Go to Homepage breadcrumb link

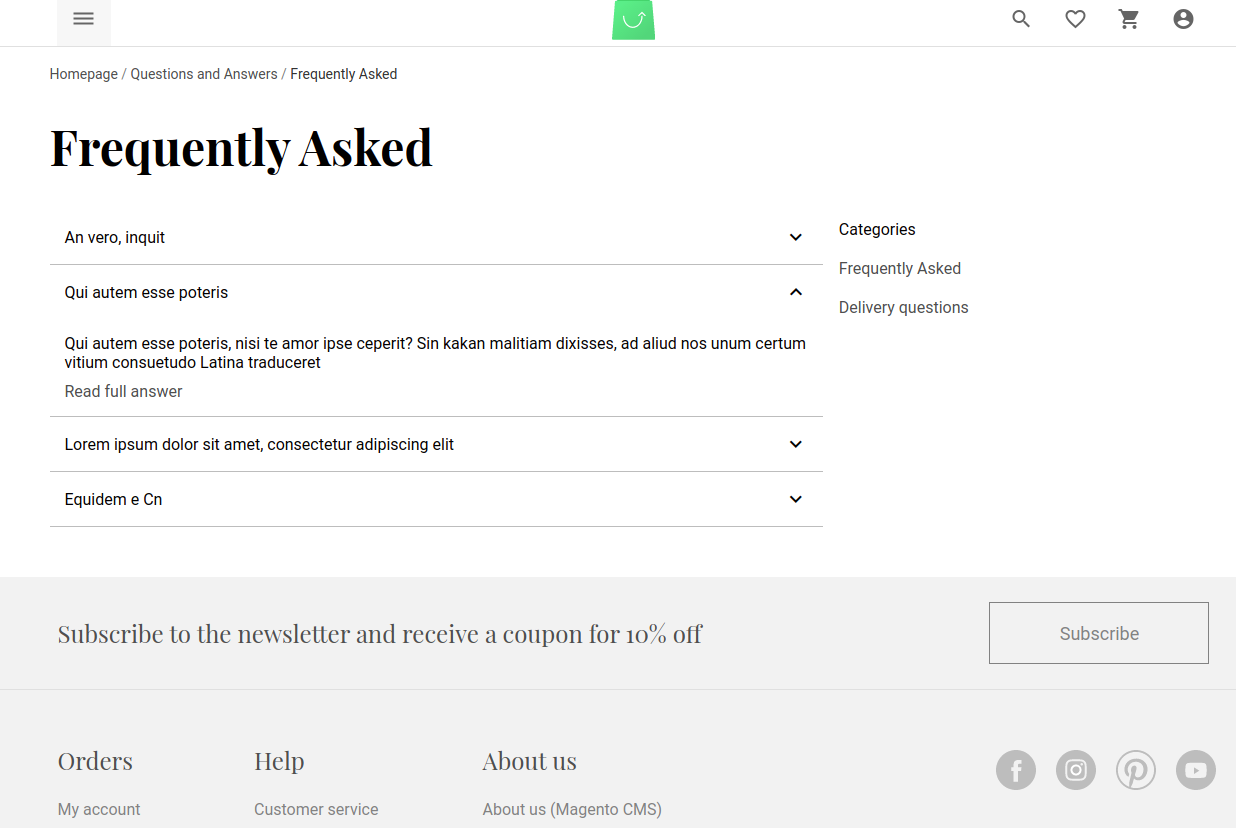pos(84,74)
